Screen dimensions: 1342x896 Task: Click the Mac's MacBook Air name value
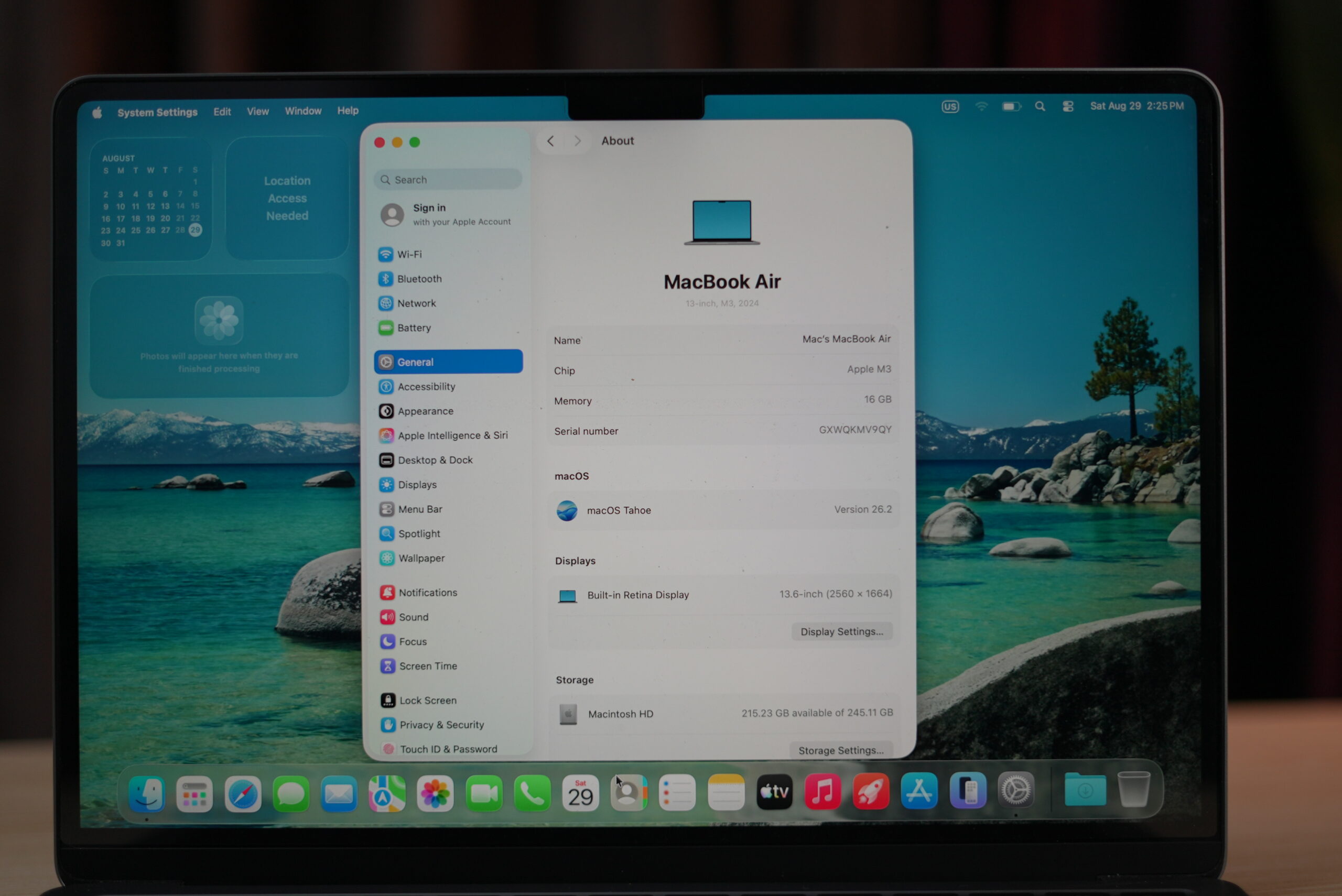tap(847, 339)
